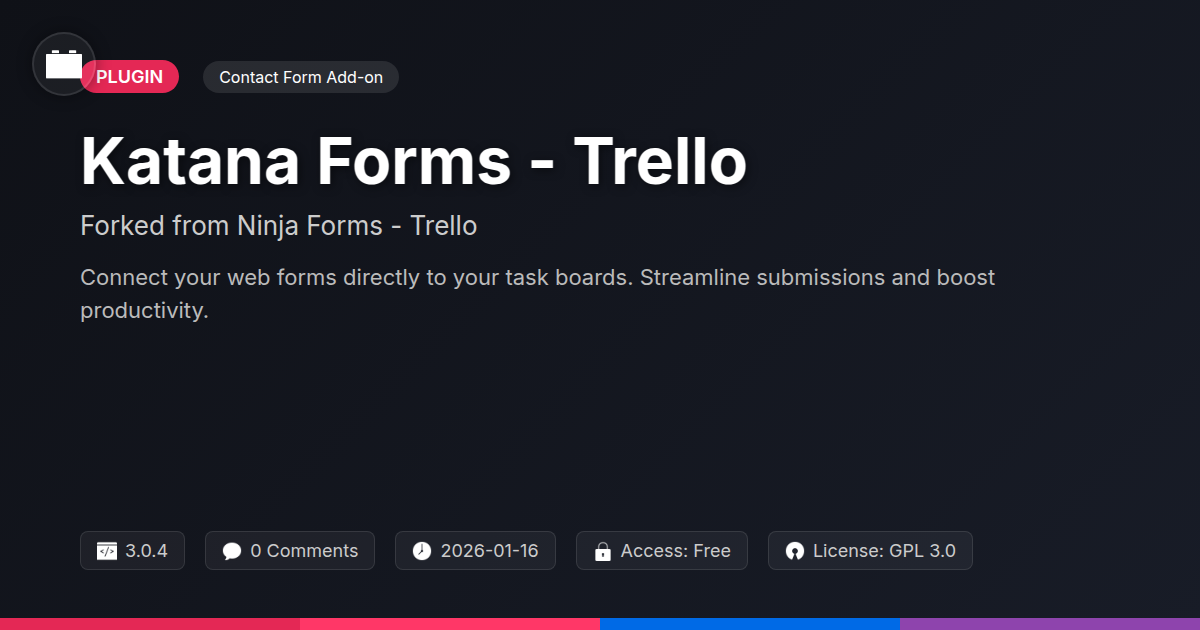
Task: Click the clock icon beside the date
Action: click(x=422, y=551)
